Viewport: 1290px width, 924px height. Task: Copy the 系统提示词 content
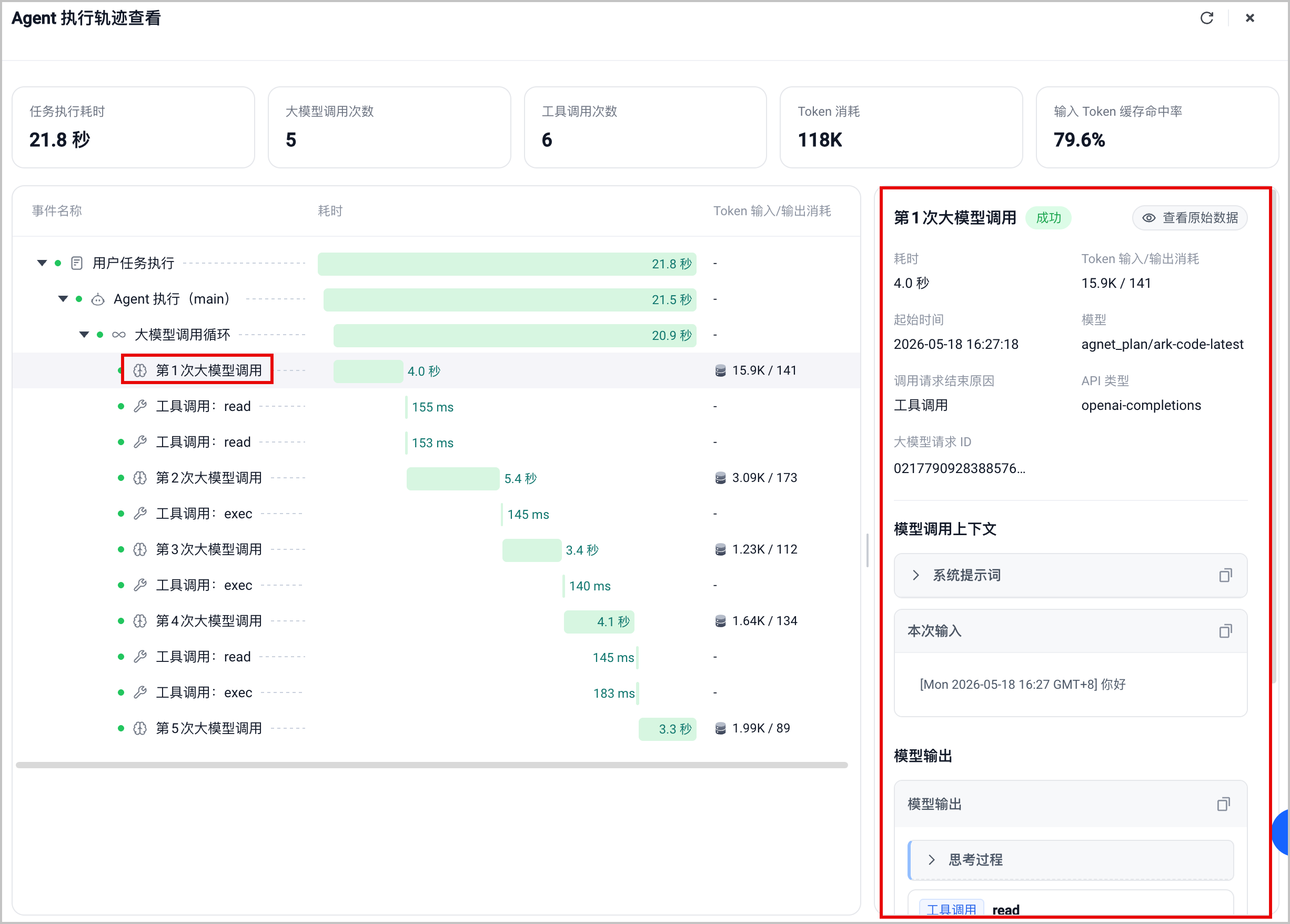(1225, 575)
